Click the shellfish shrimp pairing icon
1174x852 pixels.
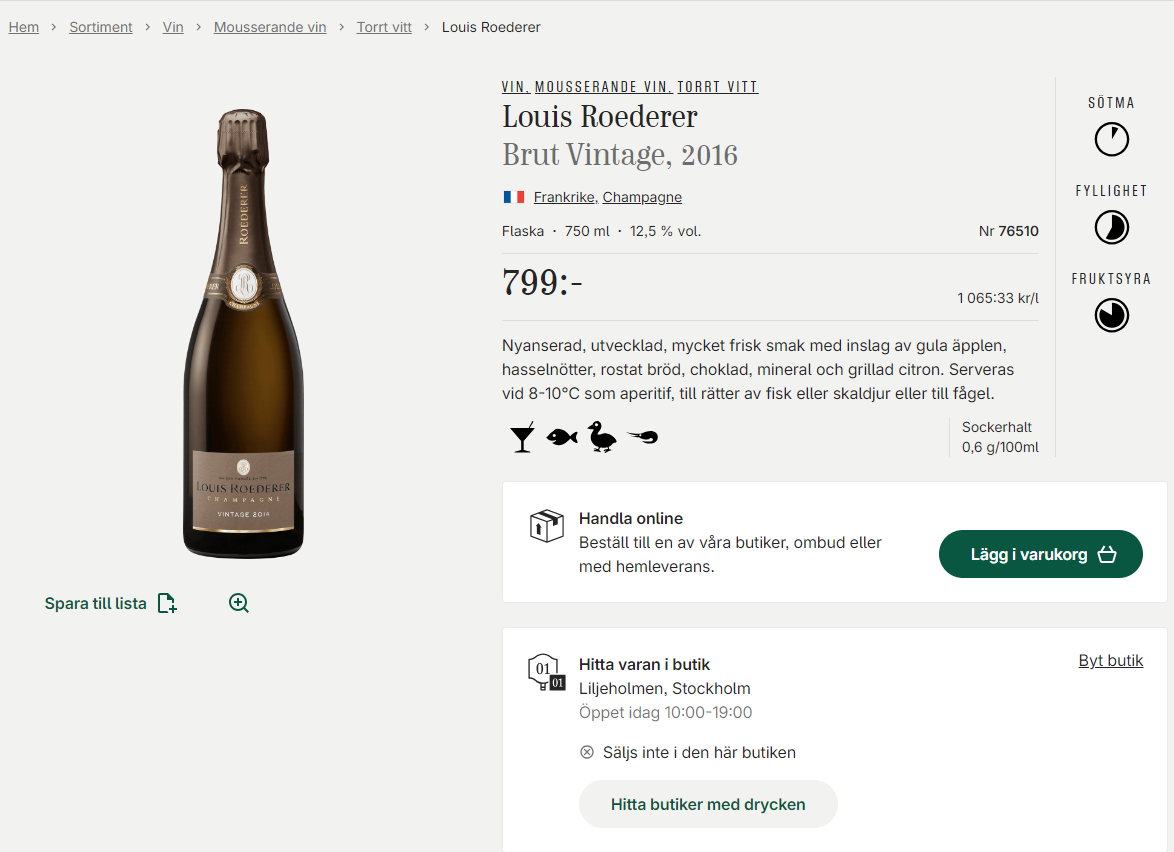[642, 437]
